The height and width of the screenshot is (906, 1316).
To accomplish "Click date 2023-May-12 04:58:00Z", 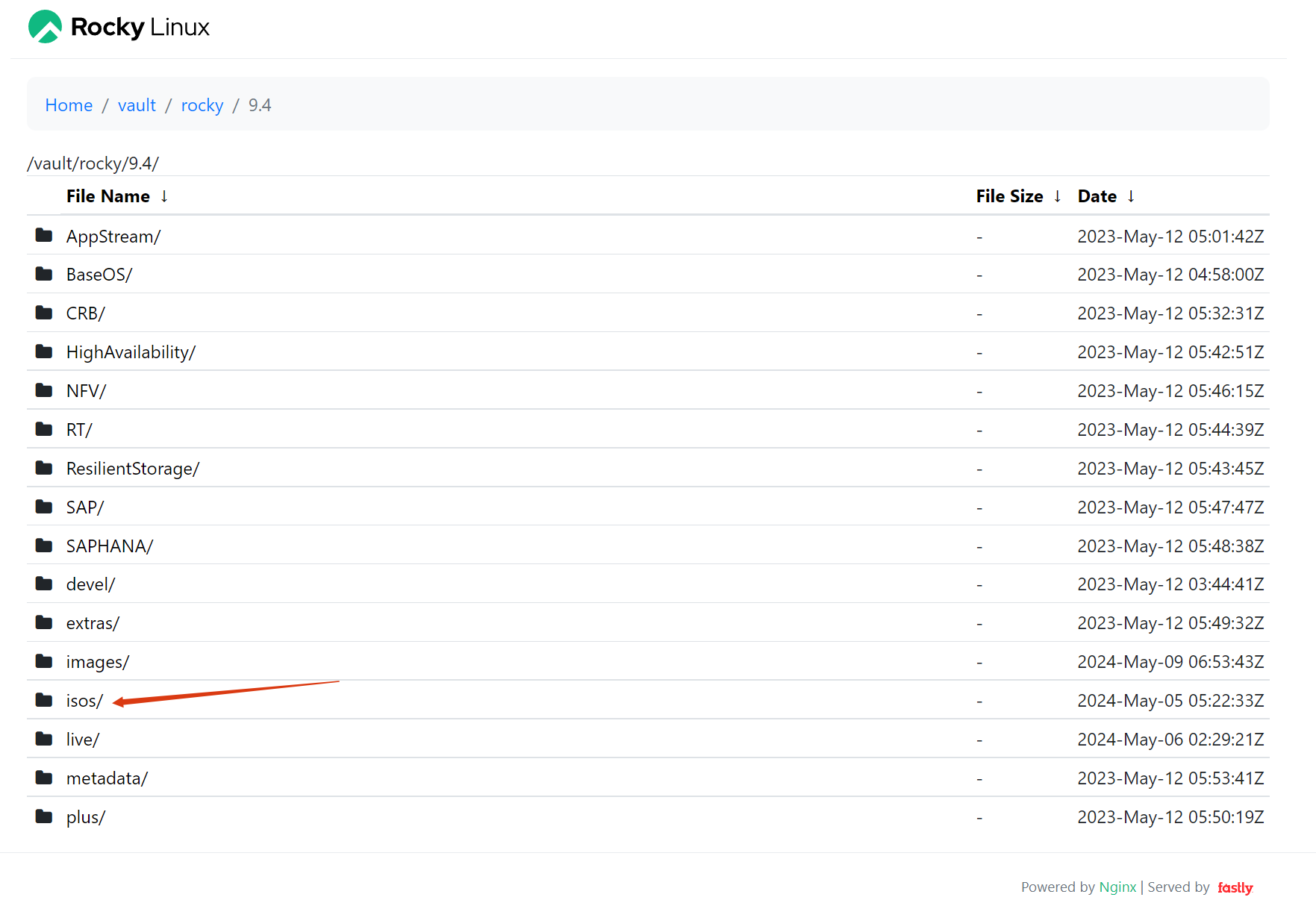I will (x=1170, y=275).
